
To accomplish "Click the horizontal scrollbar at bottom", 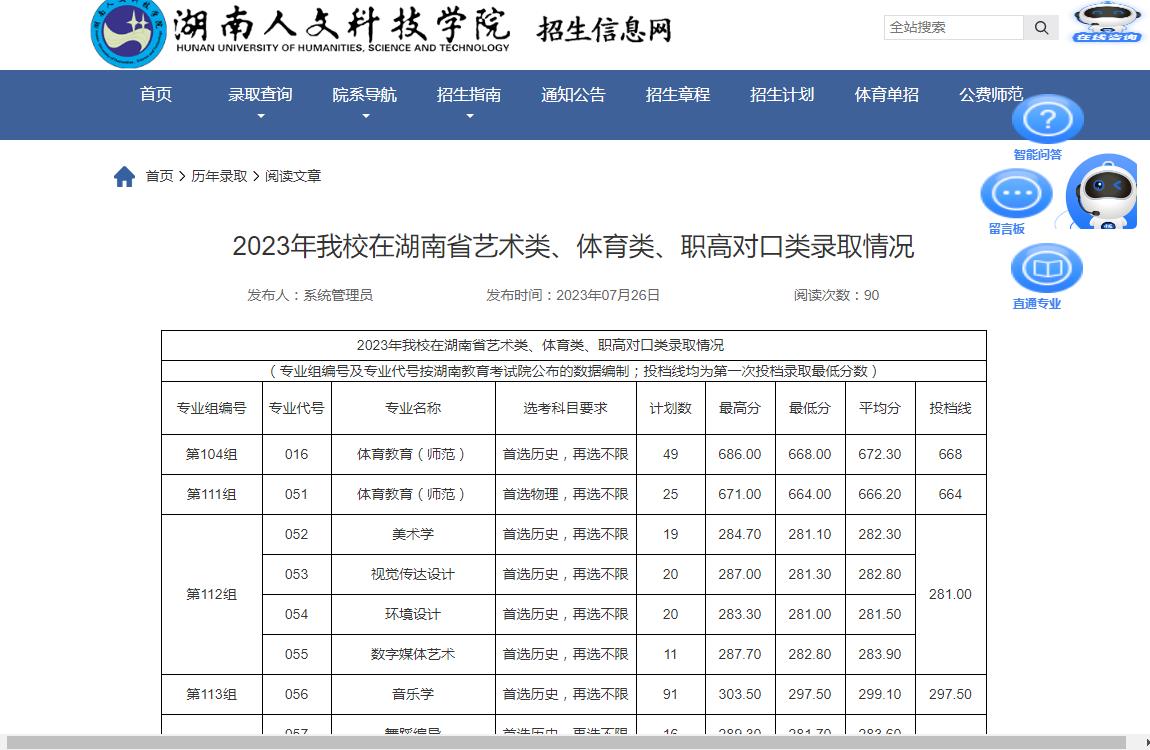I will (x=565, y=743).
